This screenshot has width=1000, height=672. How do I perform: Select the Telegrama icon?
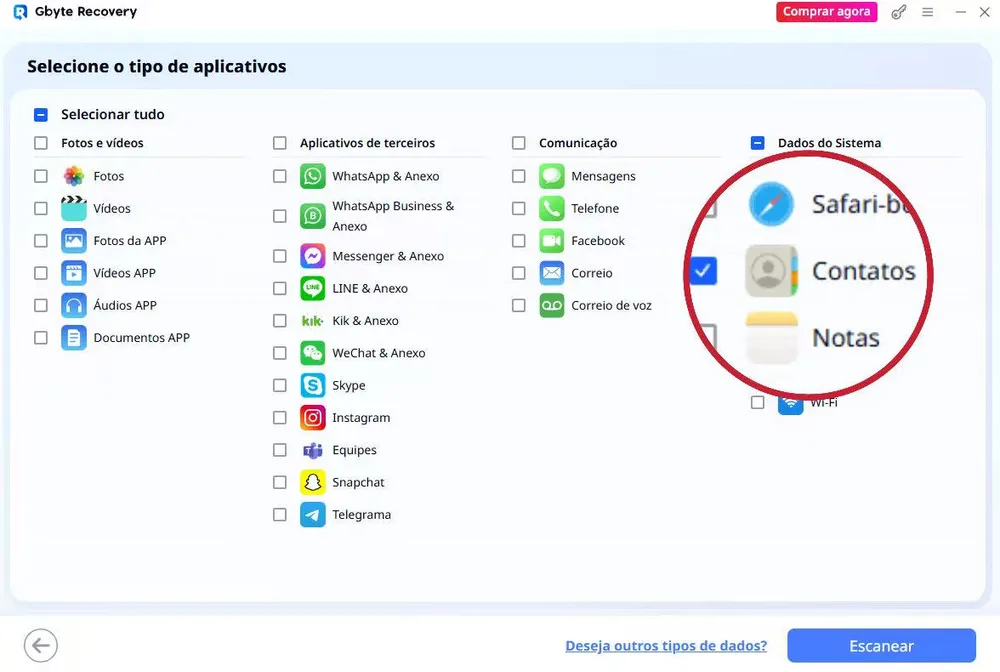(x=313, y=515)
